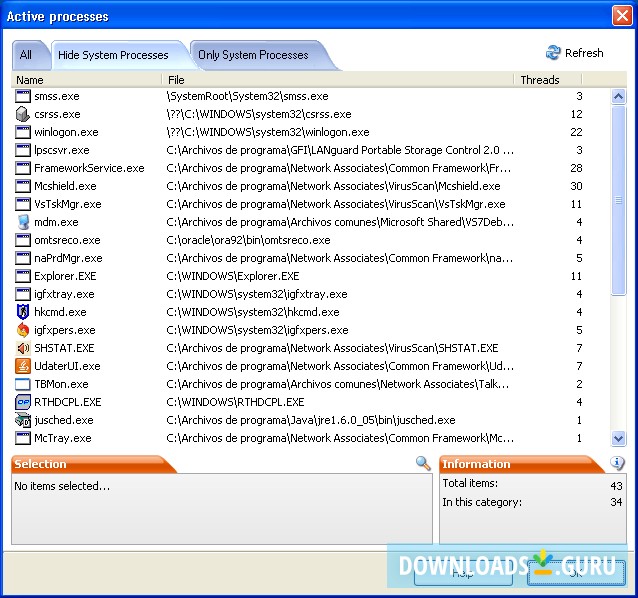The image size is (638, 598).
Task: Click the mdm.exe computer icon
Action: (23, 222)
